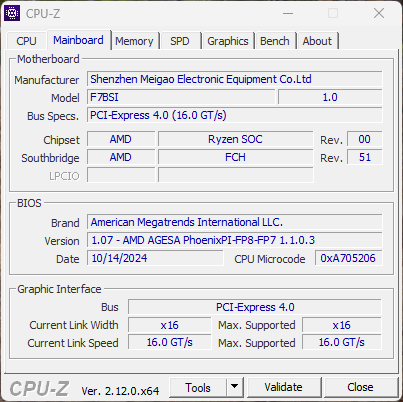Open the Graphics tab
The width and height of the screenshot is (403, 402).
228,41
